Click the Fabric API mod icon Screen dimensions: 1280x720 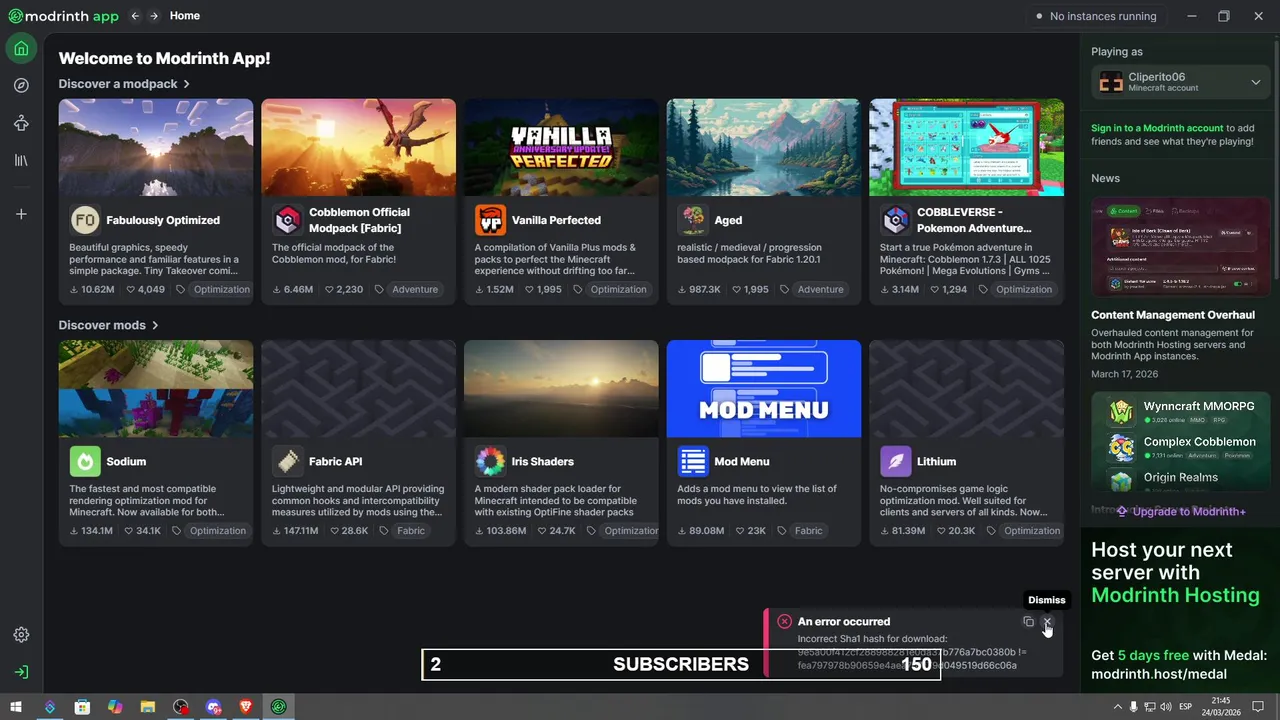[x=288, y=461]
